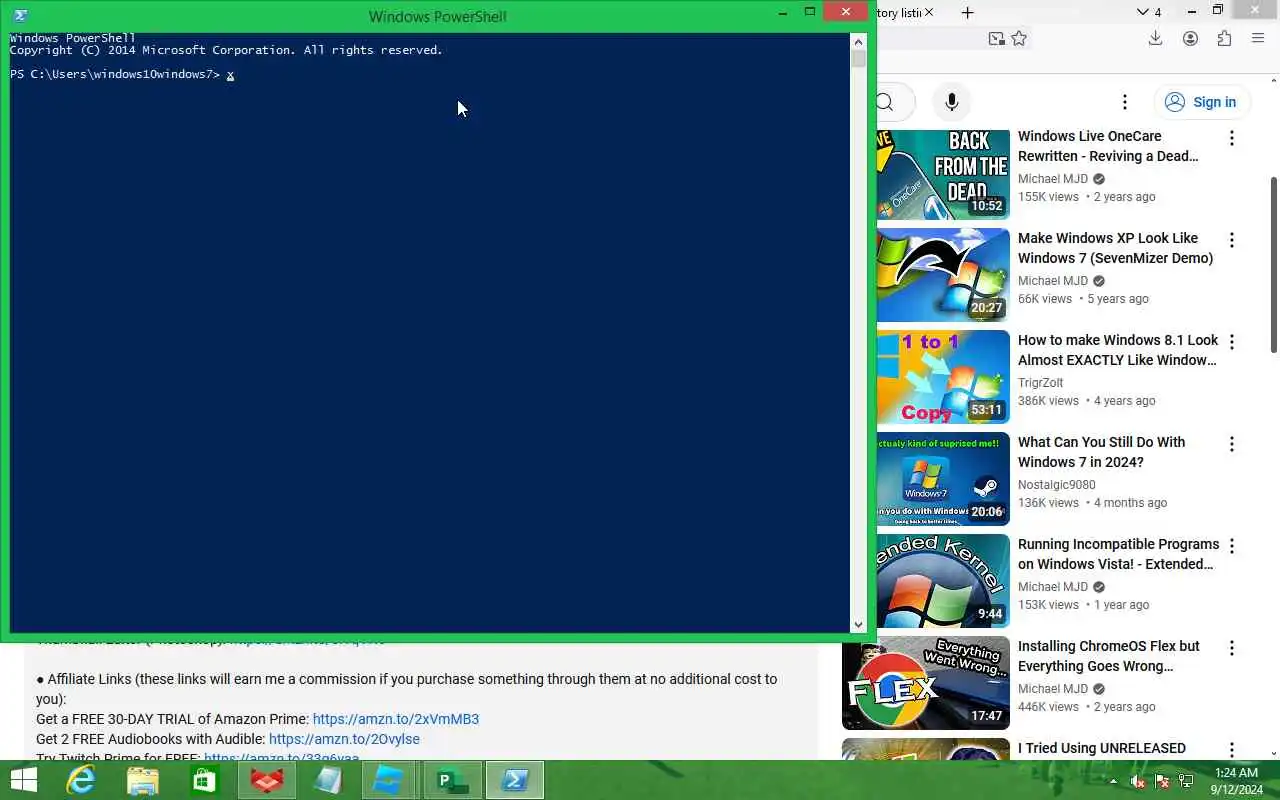The width and height of the screenshot is (1280, 800).
Task: Open the PowerShell window system menu icon
Action: 20,16
